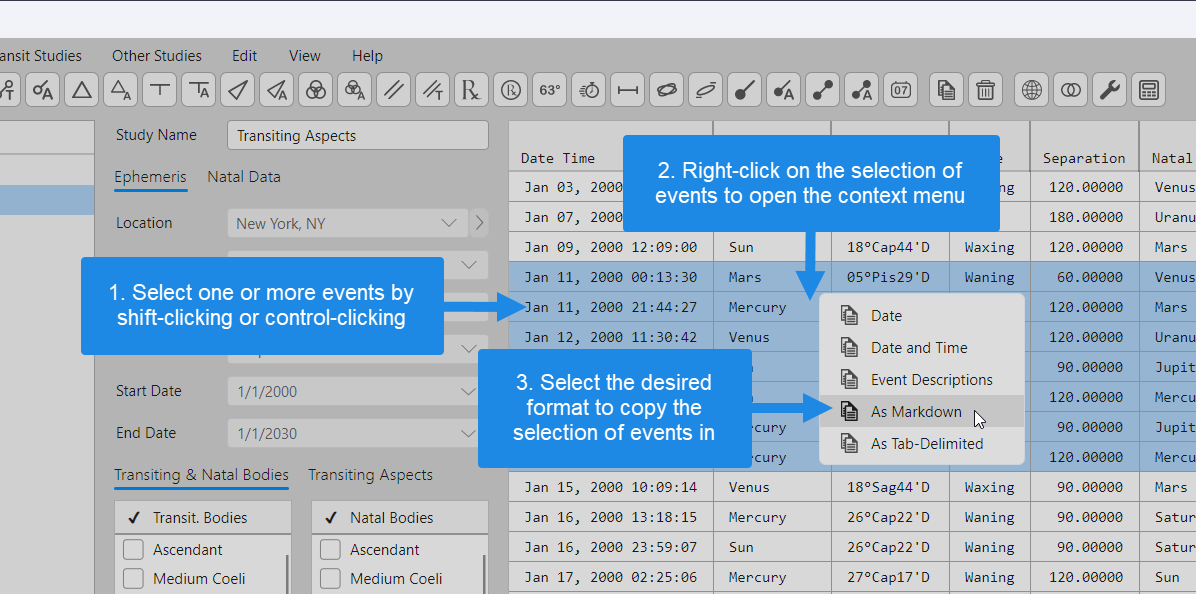The image size is (1196, 594).
Task: Open the Transiting Aspects tab
Action: (370, 475)
